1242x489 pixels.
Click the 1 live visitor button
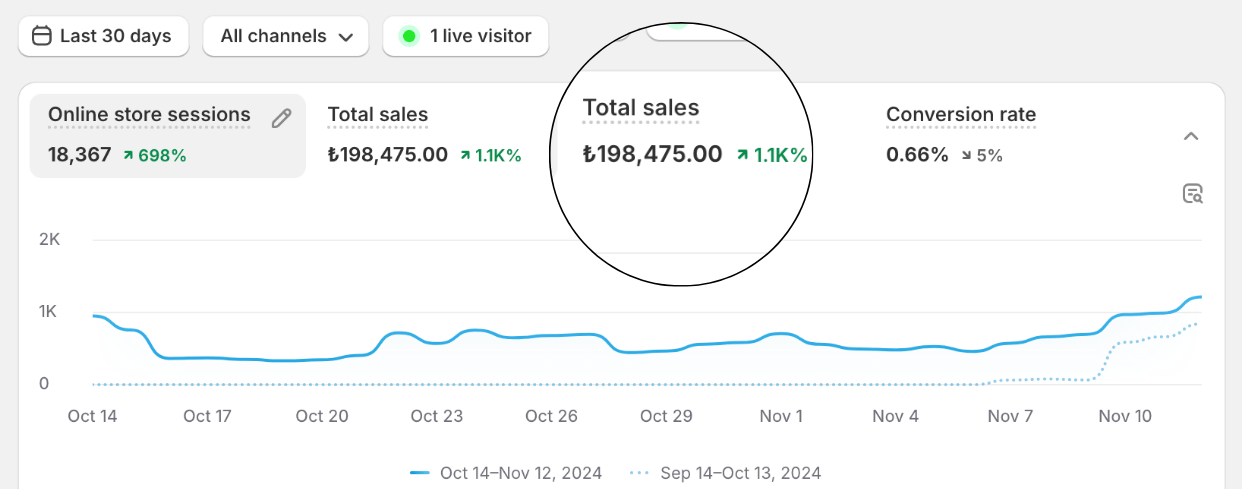pos(466,36)
